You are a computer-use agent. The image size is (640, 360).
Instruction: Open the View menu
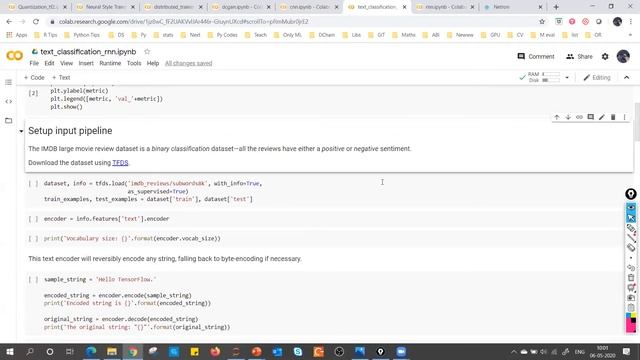click(66, 63)
